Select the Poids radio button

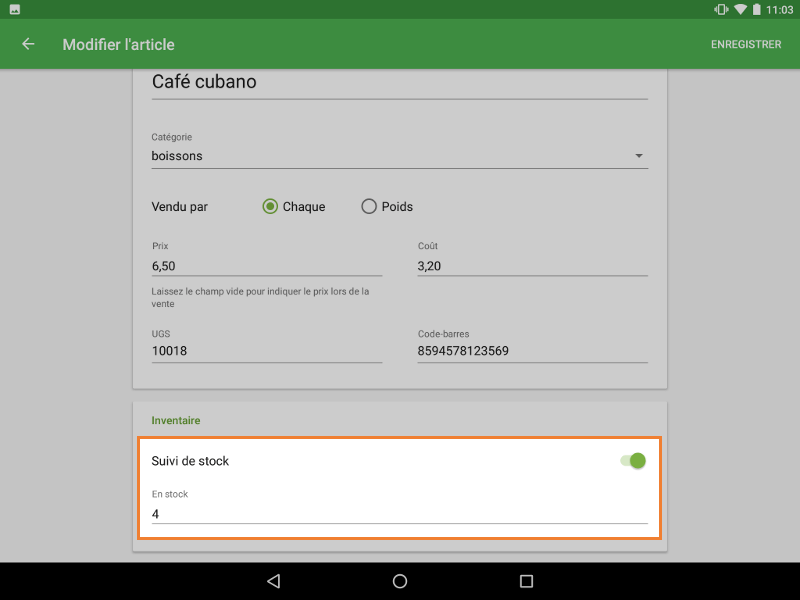[x=369, y=206]
